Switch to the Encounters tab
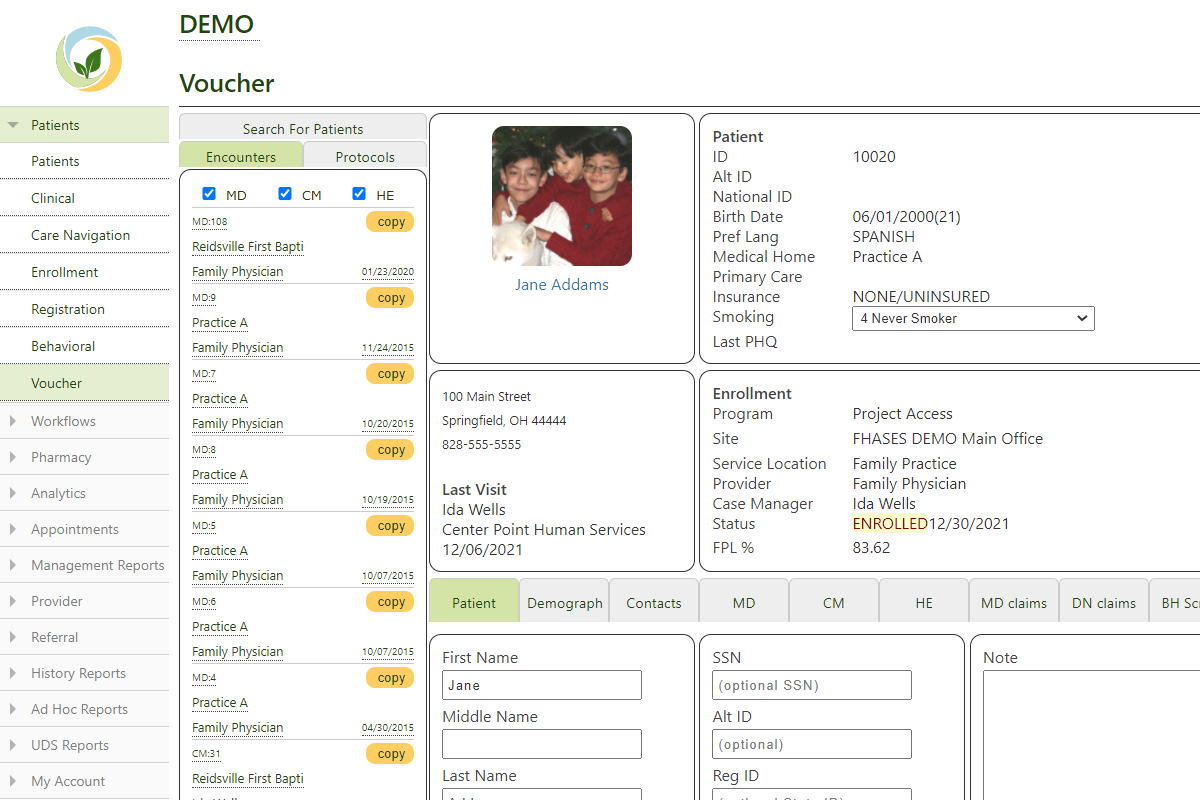The width and height of the screenshot is (1200, 800). point(241,156)
